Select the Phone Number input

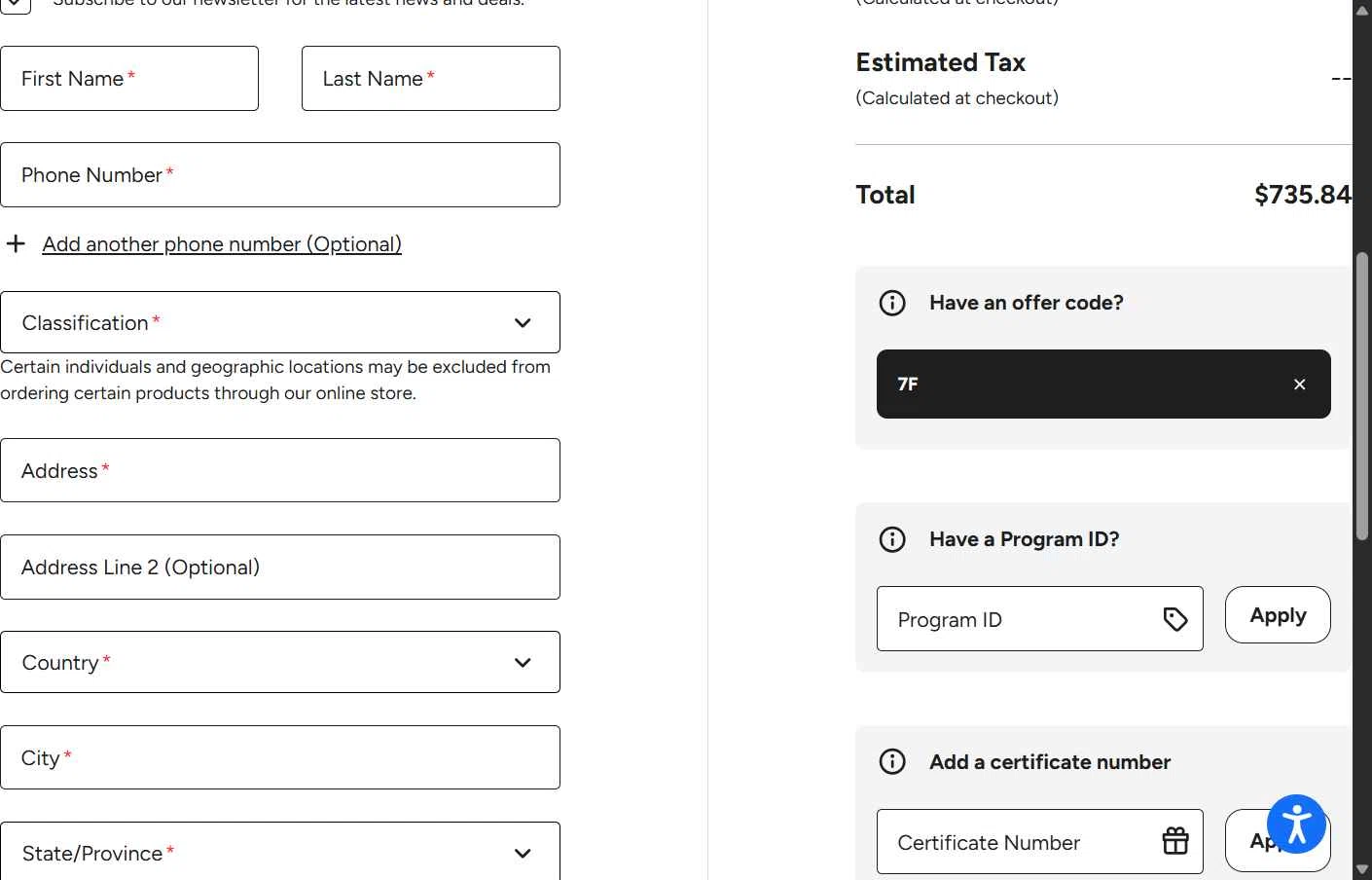[x=280, y=175]
